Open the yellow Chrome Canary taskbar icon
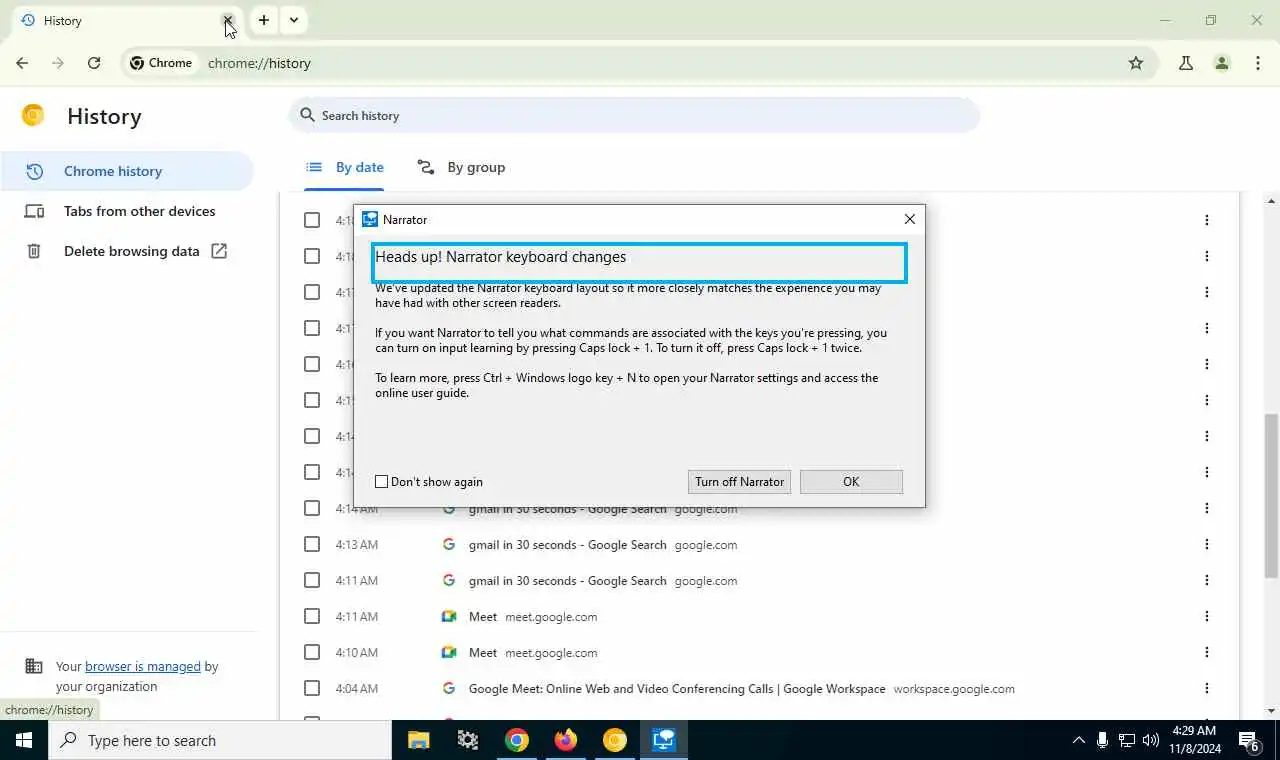1280x760 pixels. 615,740
